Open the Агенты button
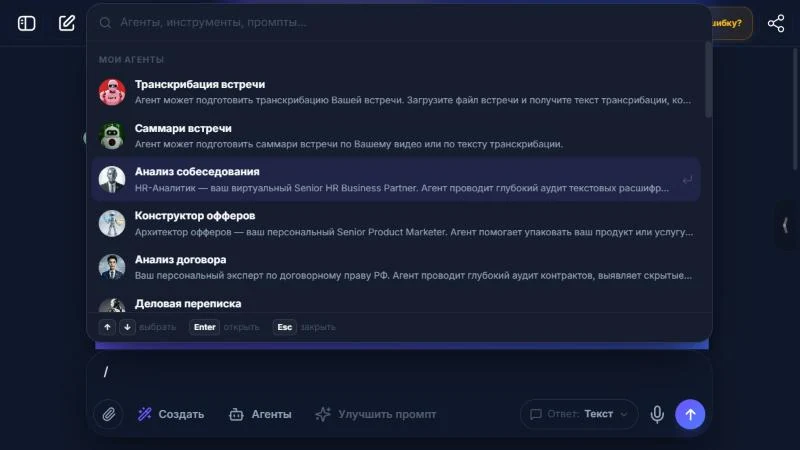800x450 pixels. click(261, 414)
